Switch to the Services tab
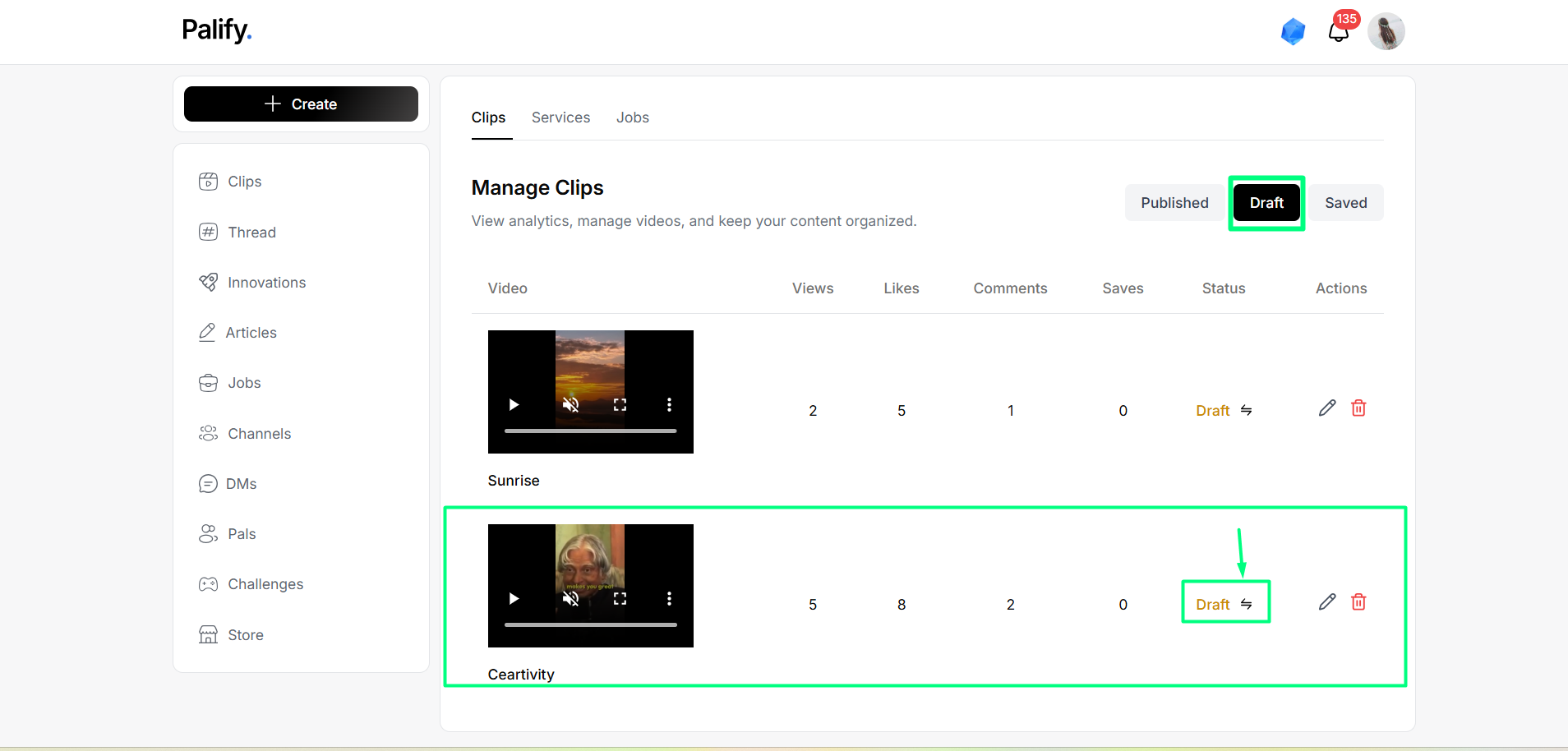The height and width of the screenshot is (751, 1568). click(560, 117)
